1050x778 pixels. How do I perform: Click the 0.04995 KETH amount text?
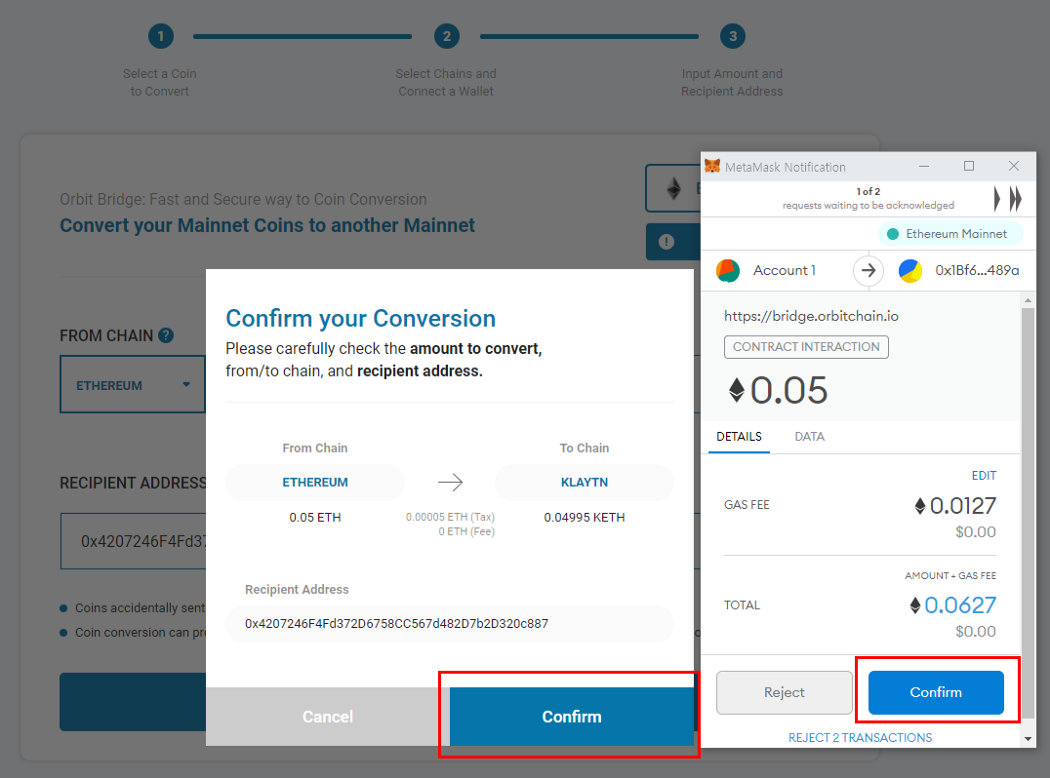click(x=584, y=517)
